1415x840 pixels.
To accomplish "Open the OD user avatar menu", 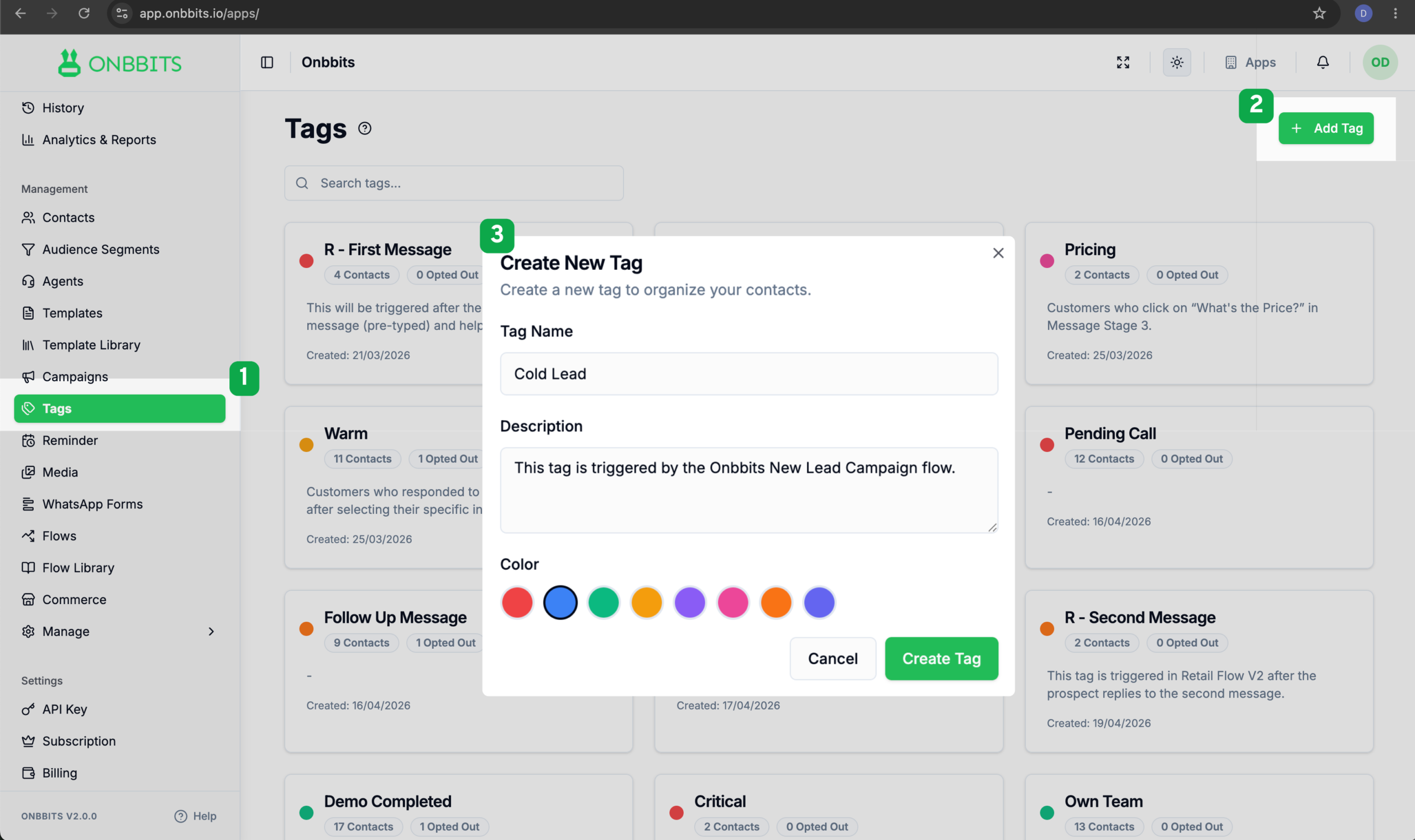I will (1380, 62).
